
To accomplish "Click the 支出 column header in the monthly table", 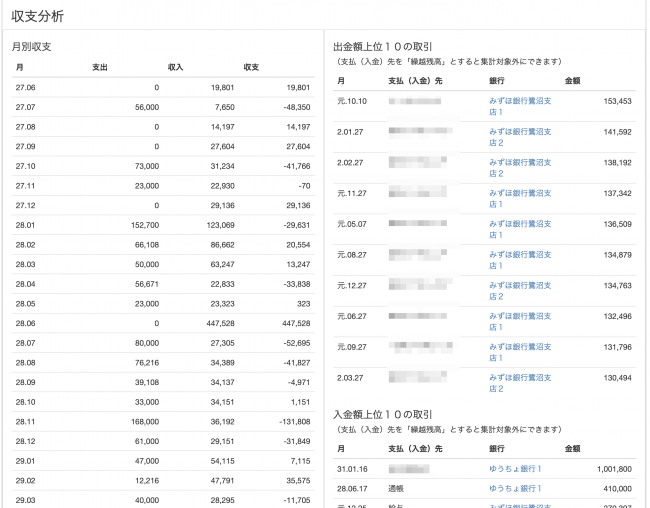I will (x=100, y=67).
